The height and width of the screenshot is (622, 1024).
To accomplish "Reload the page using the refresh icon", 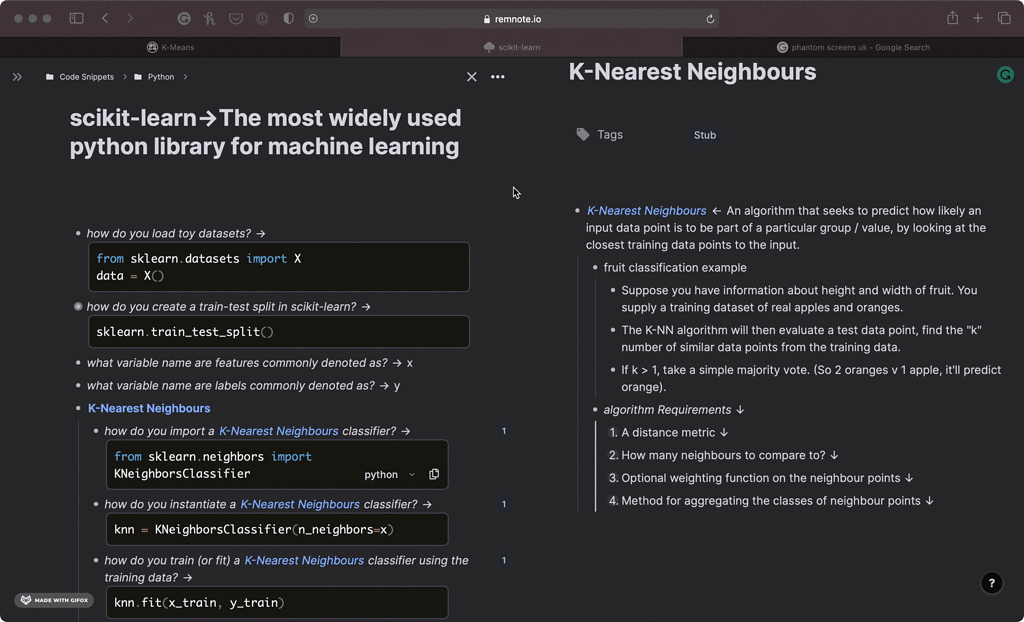I will pos(709,18).
